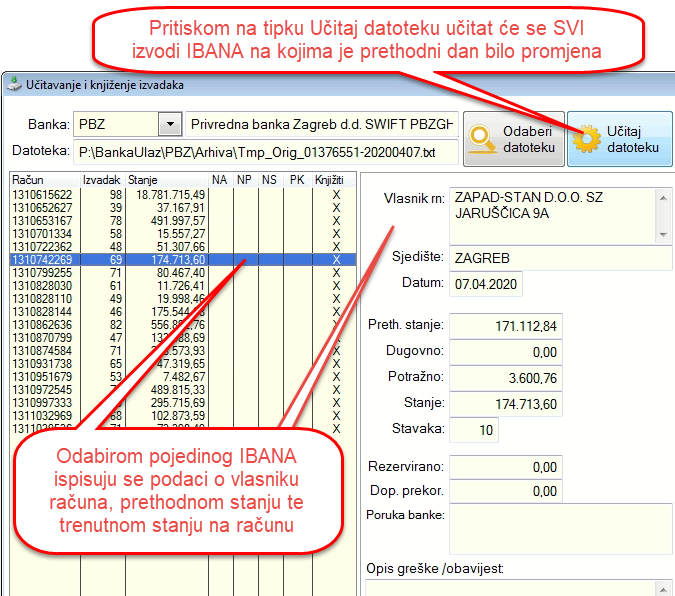This screenshot has height=596, width=675.
Task: Click the window icon in the title bar
Action: point(14,86)
